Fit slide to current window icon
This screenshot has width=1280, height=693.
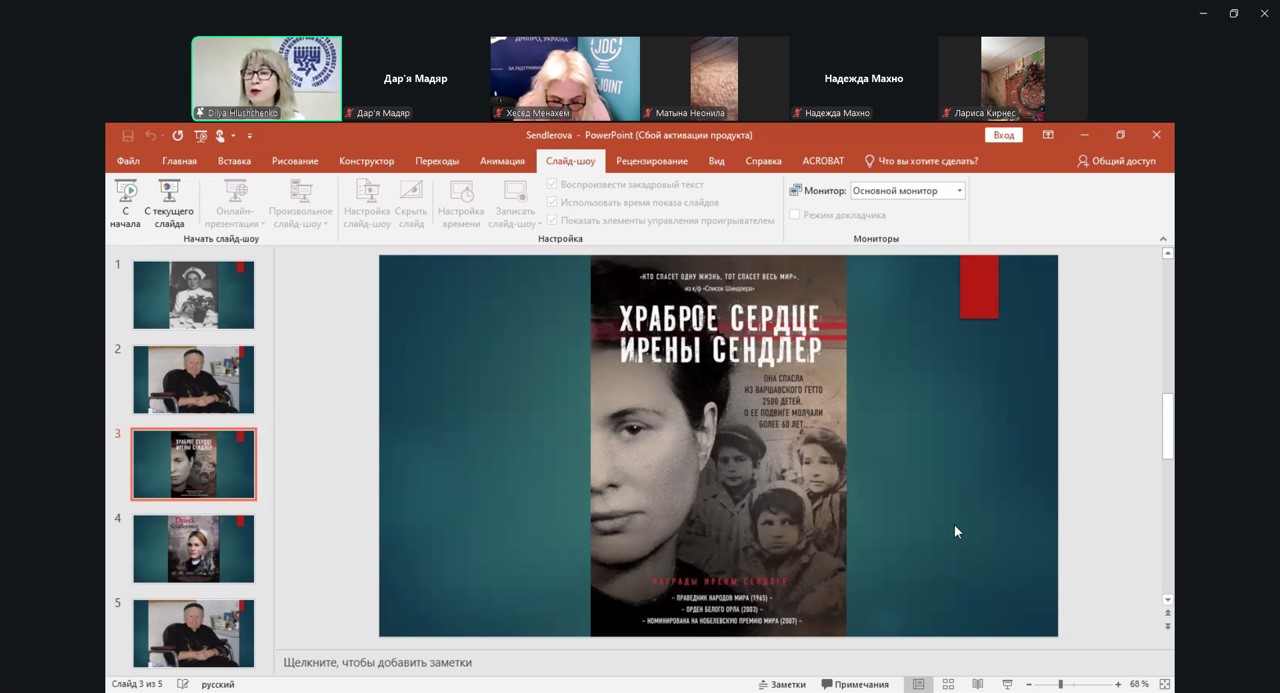click(1164, 684)
